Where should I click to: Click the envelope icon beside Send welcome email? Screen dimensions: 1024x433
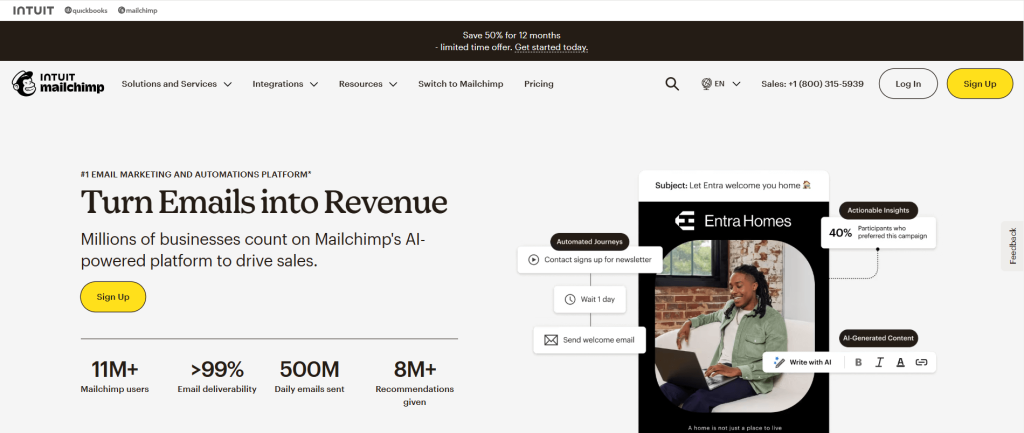551,340
